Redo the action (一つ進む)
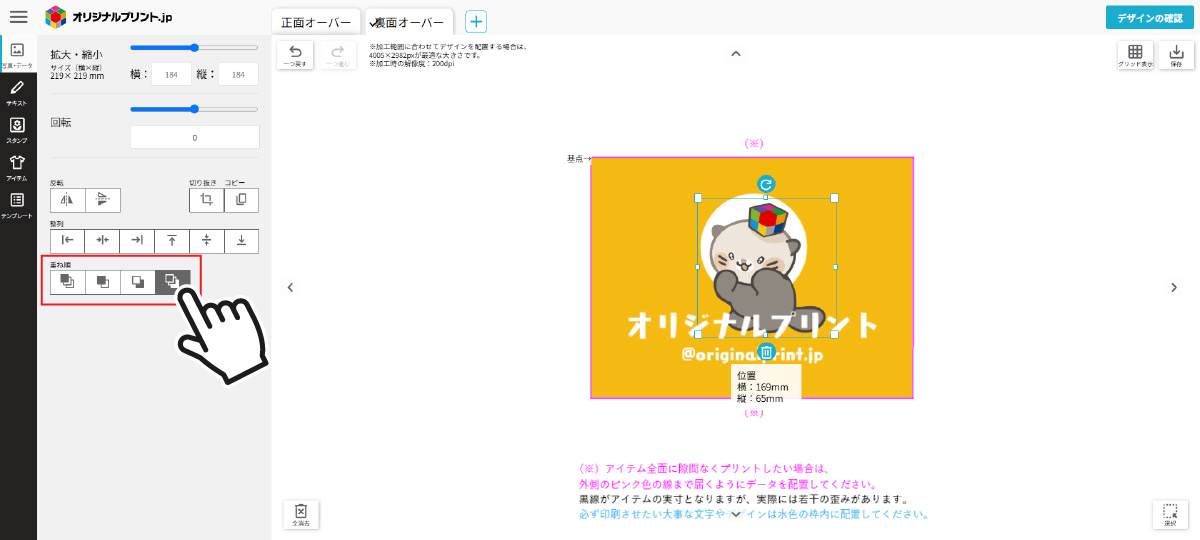The height and width of the screenshot is (540, 1200). [339, 55]
